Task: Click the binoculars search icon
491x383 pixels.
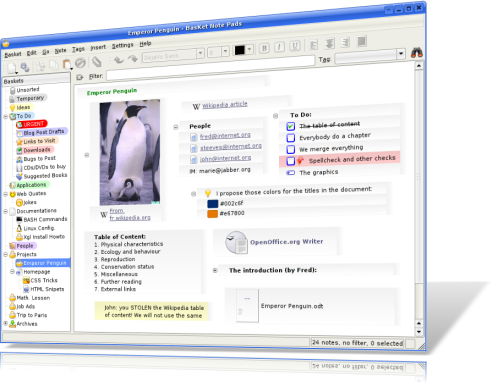Action: [x=416, y=52]
